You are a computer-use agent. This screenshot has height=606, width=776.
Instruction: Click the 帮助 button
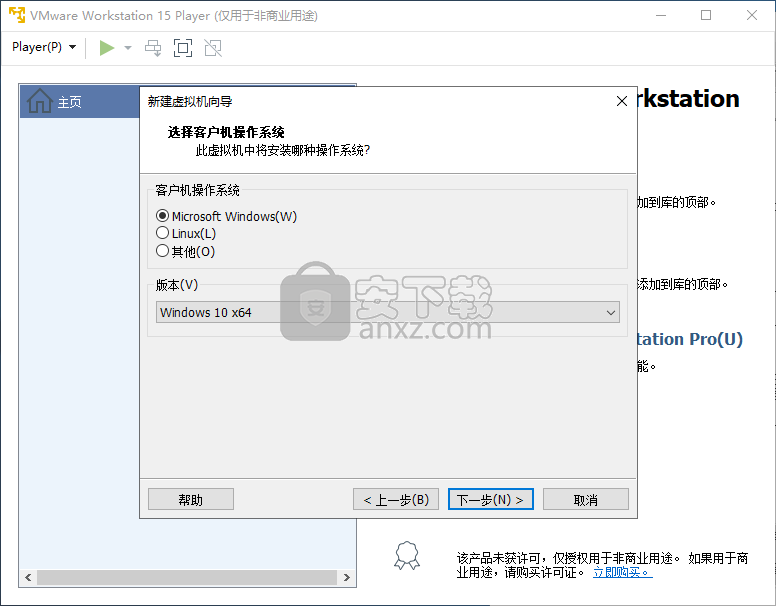[x=191, y=500]
